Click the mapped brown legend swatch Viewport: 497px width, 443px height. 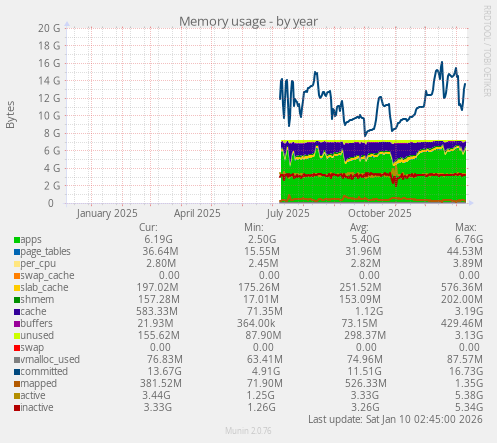(17, 384)
